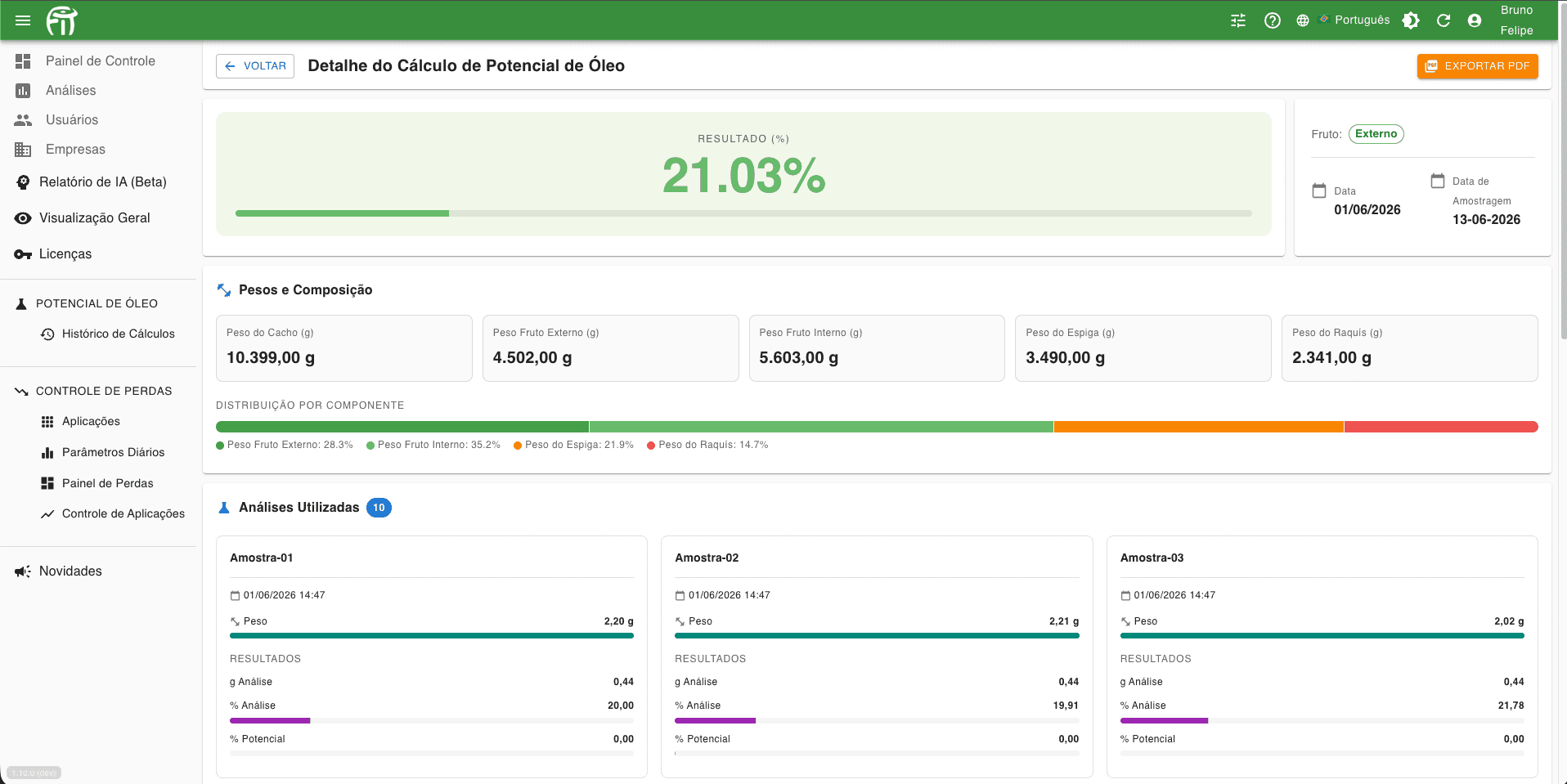Click the result percentage progress bar
The width and height of the screenshot is (1567, 784).
coord(743,213)
